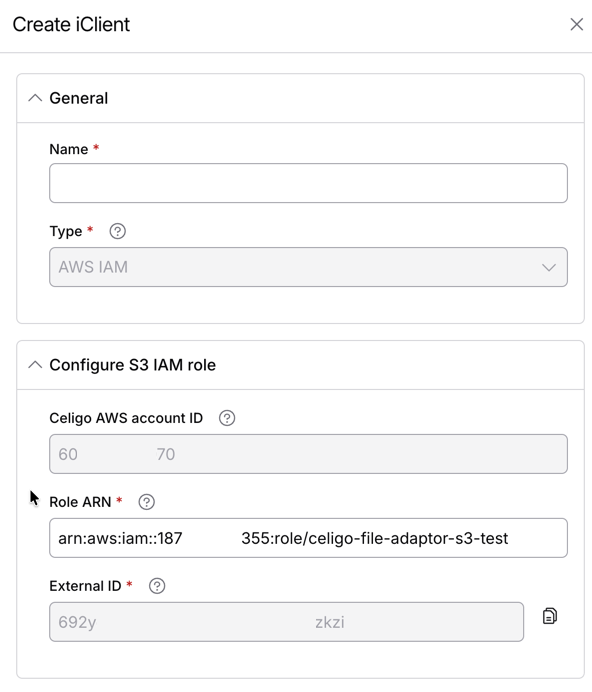Click the Create iClient title
592x692 pixels.
71,24
